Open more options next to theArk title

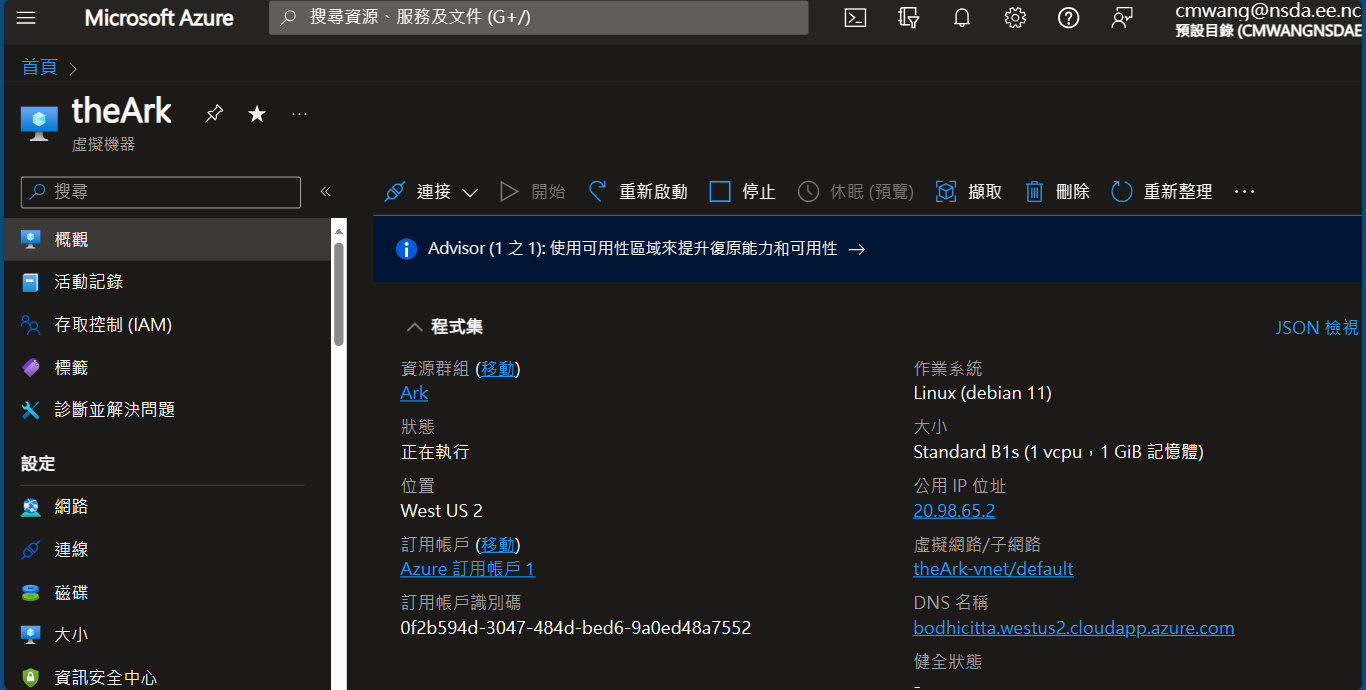click(299, 114)
